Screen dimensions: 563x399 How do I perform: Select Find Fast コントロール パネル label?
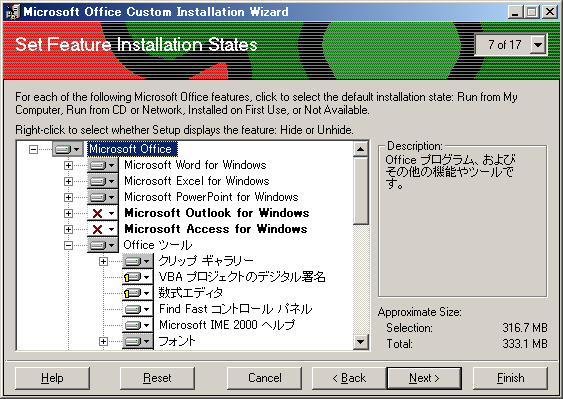[x=236, y=309]
